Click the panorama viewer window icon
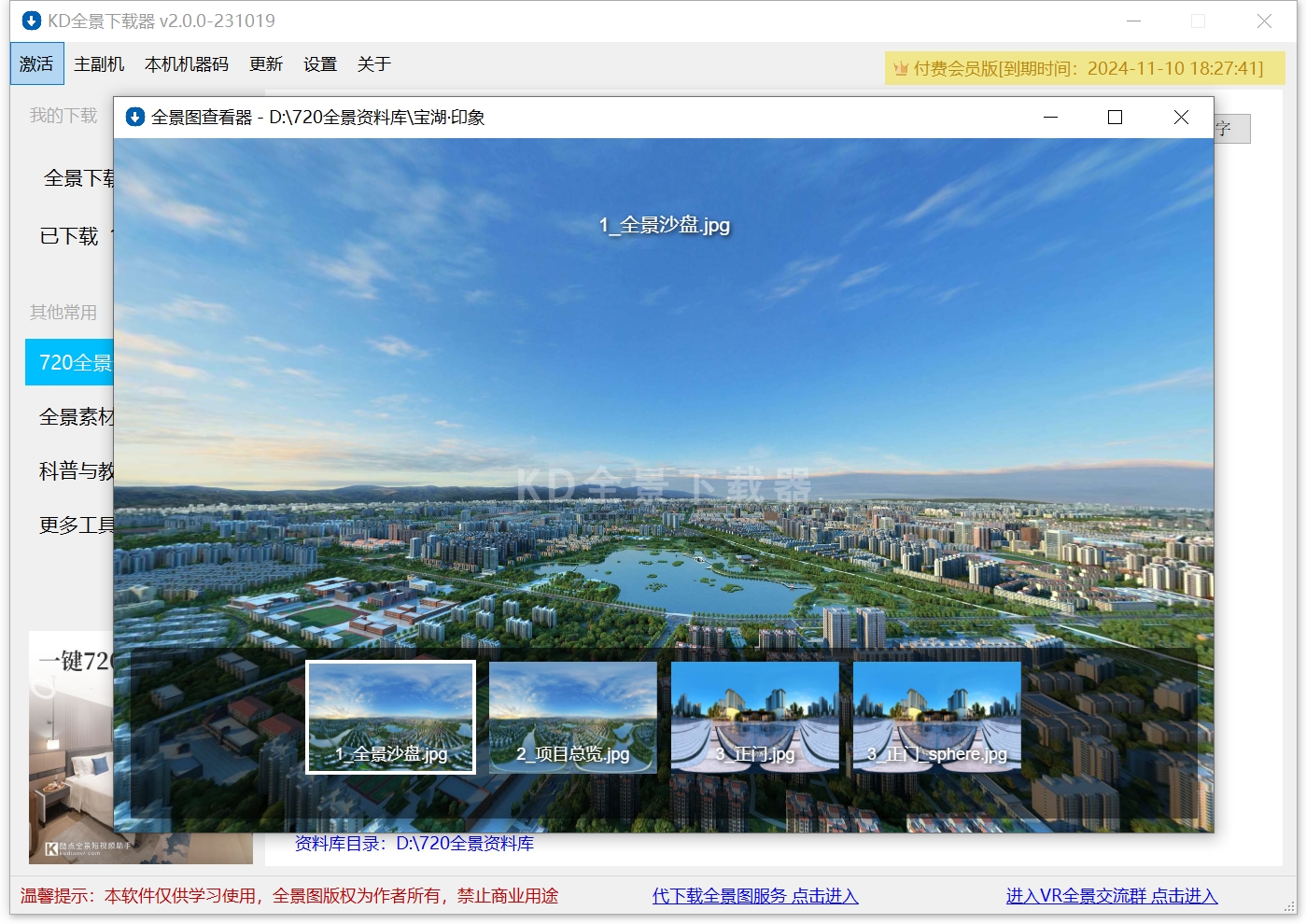 coord(135,117)
